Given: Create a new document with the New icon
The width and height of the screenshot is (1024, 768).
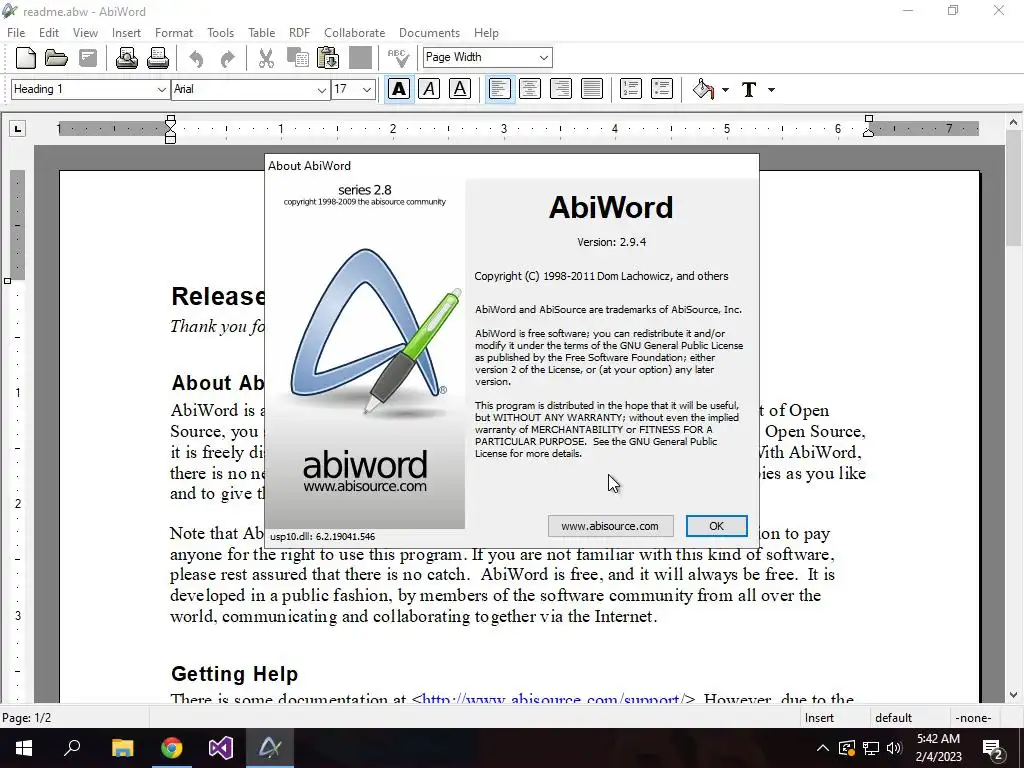Looking at the screenshot, I should pos(26,58).
